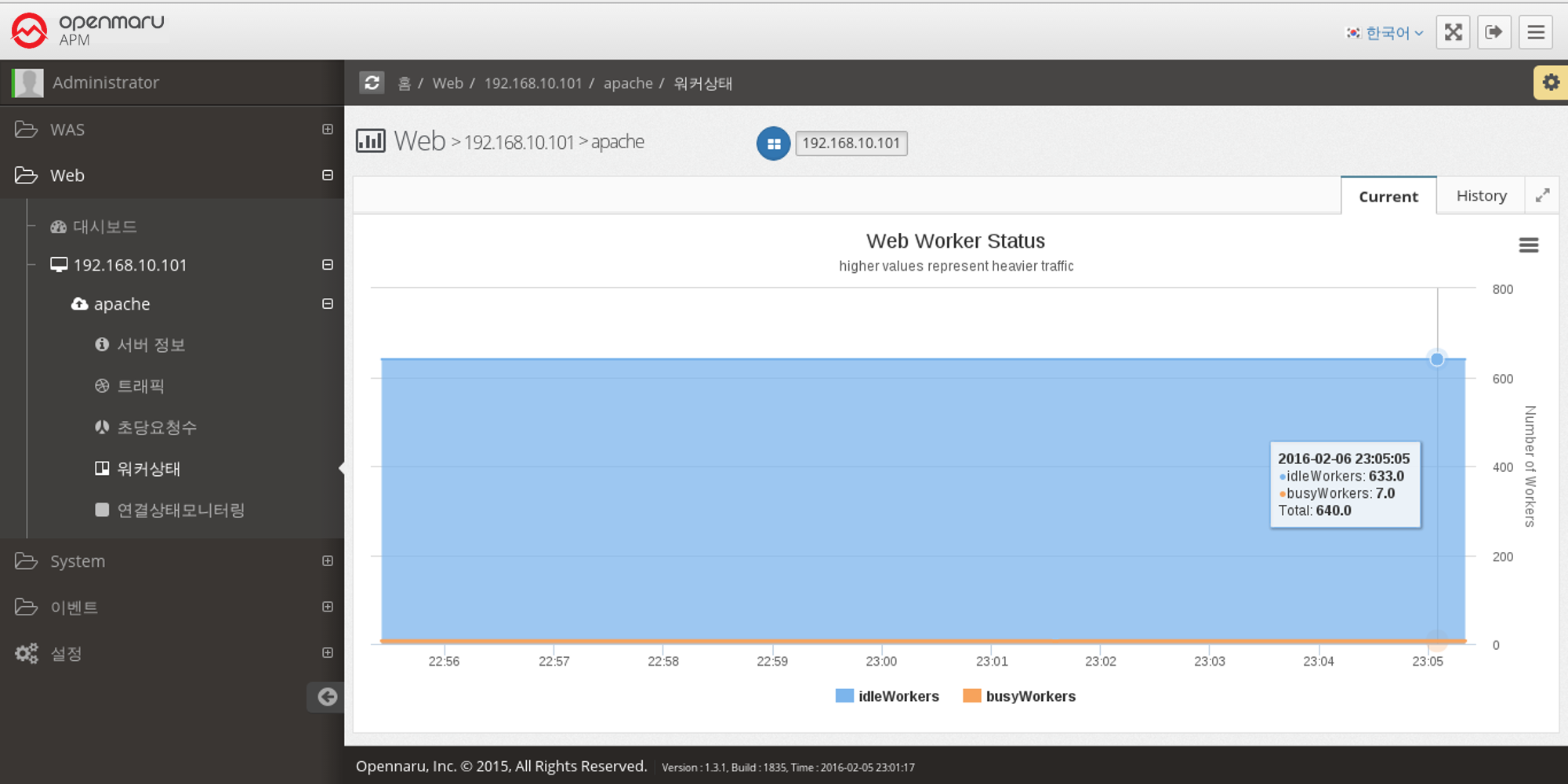
Task: Click the logout icon in header
Action: (1494, 32)
